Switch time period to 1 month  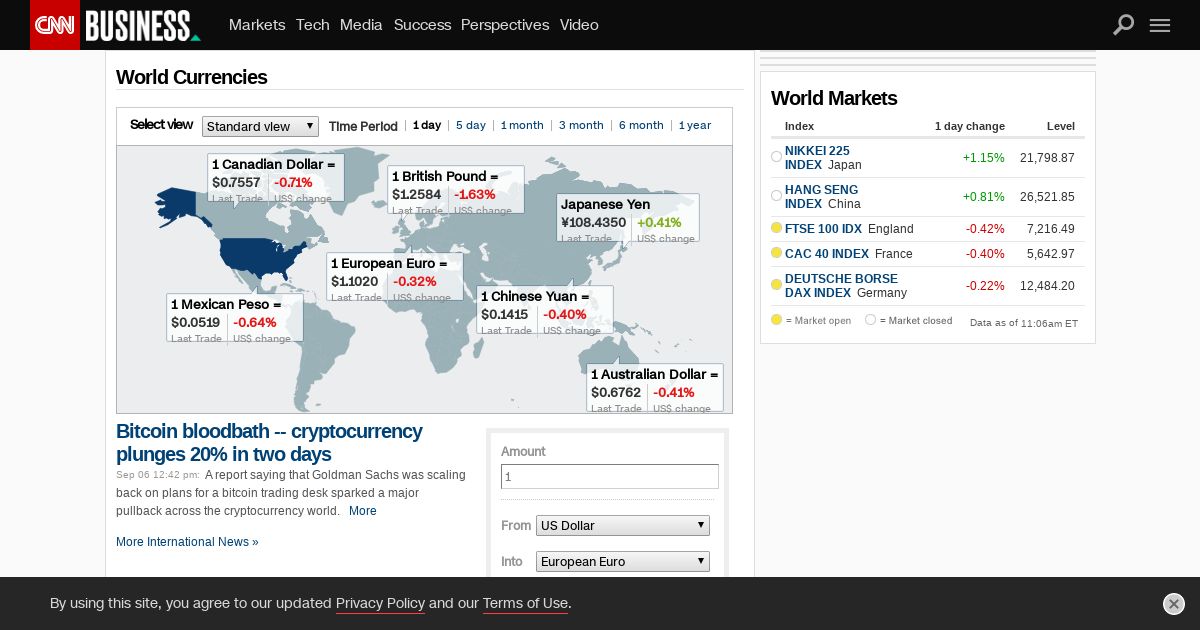(x=522, y=125)
